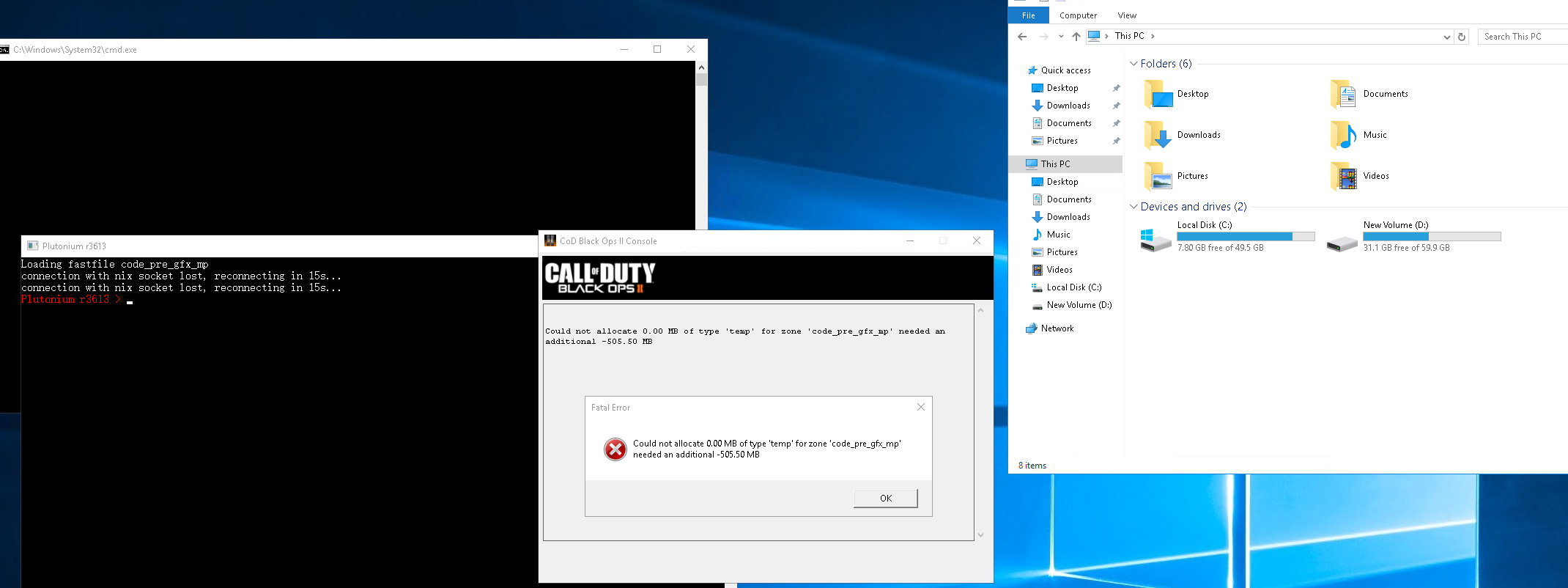Click the CoD Black Ops II Console icon
The width and height of the screenshot is (1568, 588).
[x=550, y=240]
